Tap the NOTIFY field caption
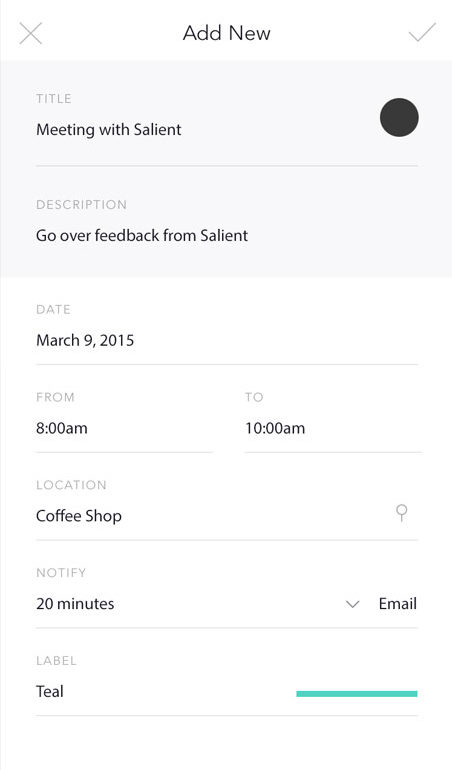452x770 pixels. (61, 573)
